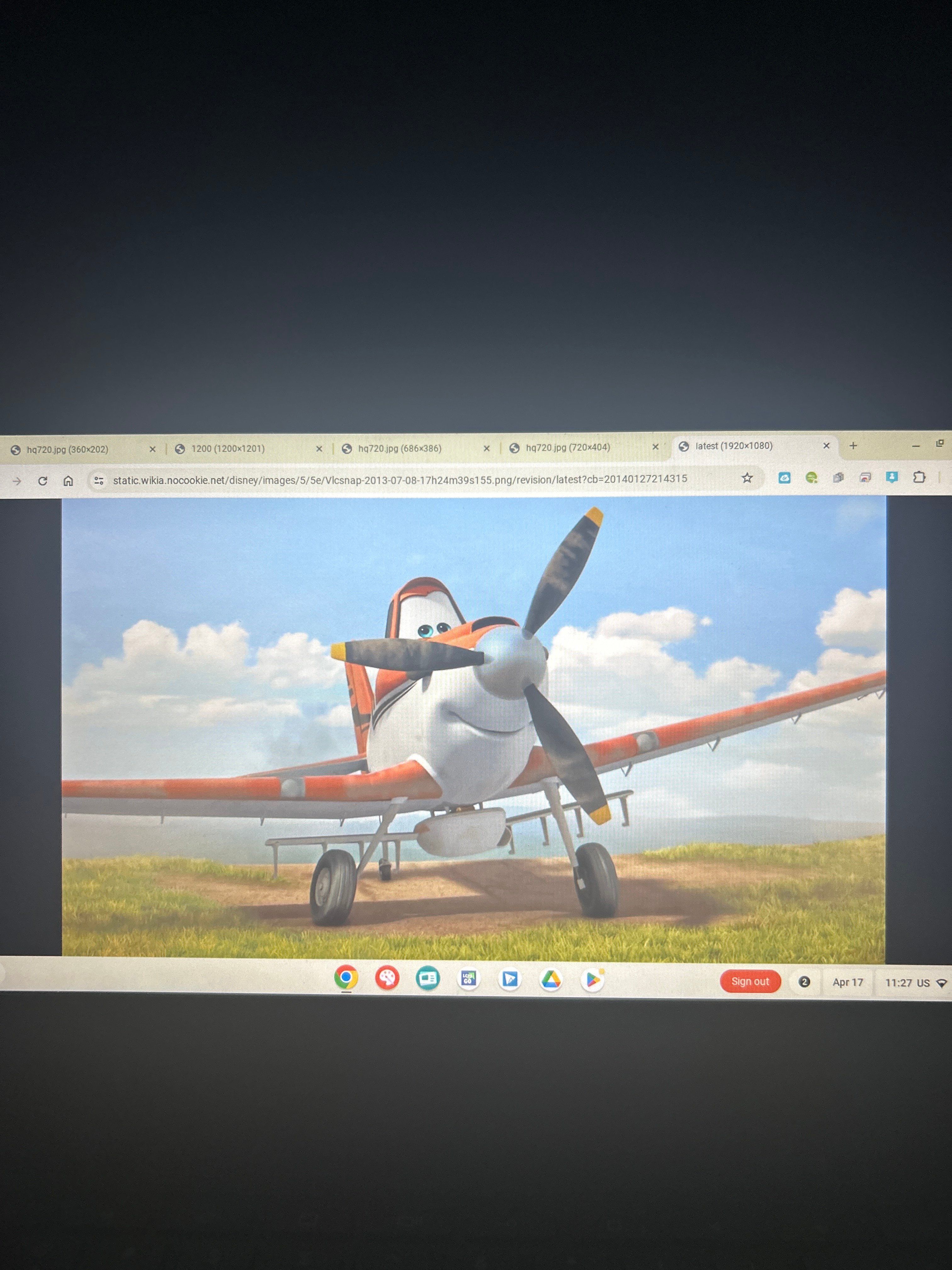Open the Extensions puzzle piece menu
Image resolution: width=952 pixels, height=1270 pixels.
point(919,477)
